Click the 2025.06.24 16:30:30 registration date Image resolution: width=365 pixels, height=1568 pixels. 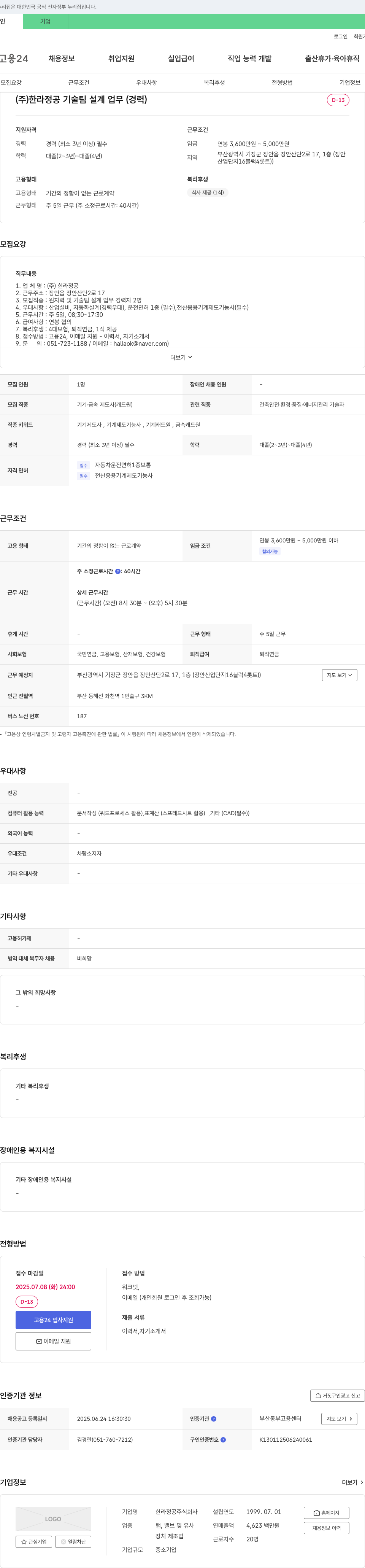104,1419
